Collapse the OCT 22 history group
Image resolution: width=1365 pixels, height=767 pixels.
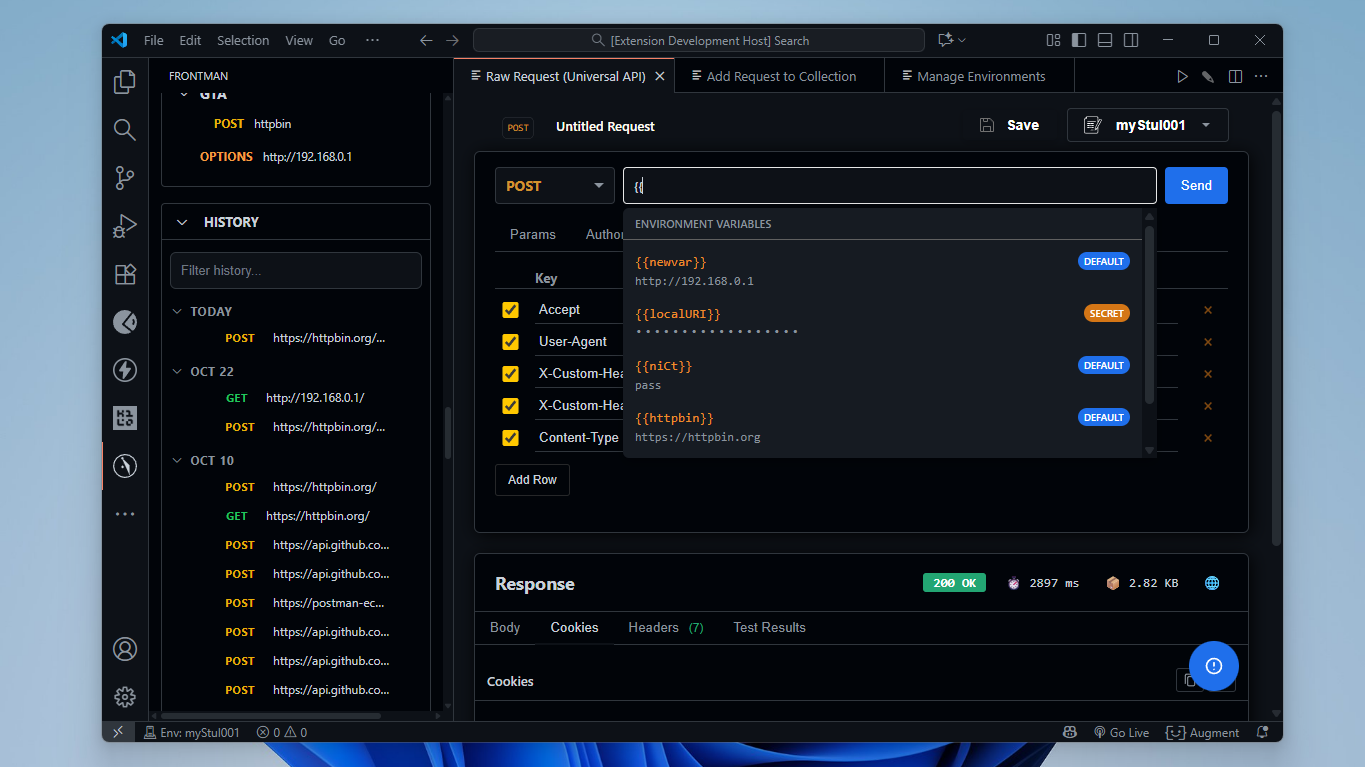tap(178, 371)
